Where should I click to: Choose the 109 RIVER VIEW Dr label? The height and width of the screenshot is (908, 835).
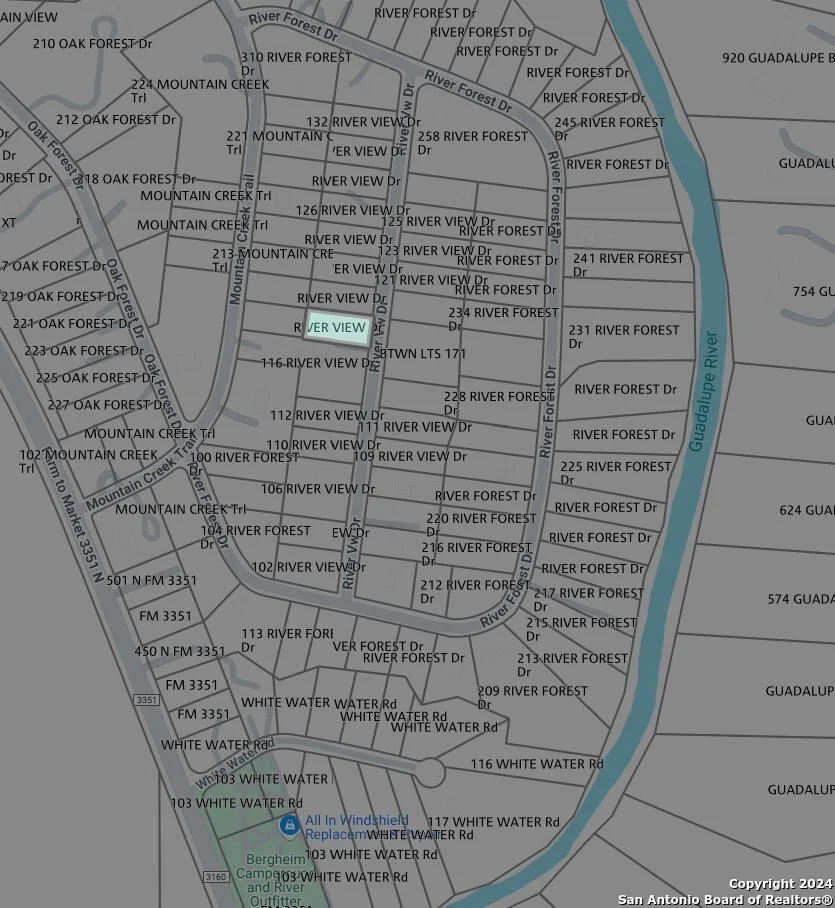click(x=410, y=456)
